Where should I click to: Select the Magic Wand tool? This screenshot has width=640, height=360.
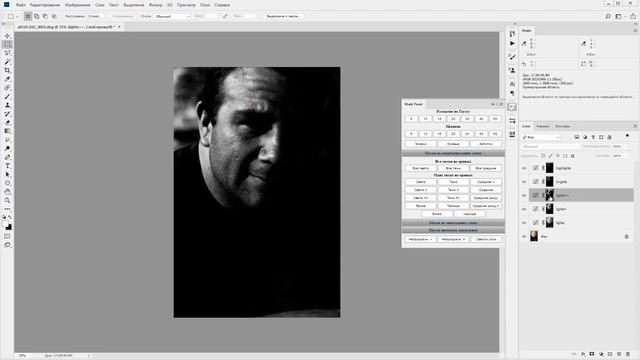[7, 62]
